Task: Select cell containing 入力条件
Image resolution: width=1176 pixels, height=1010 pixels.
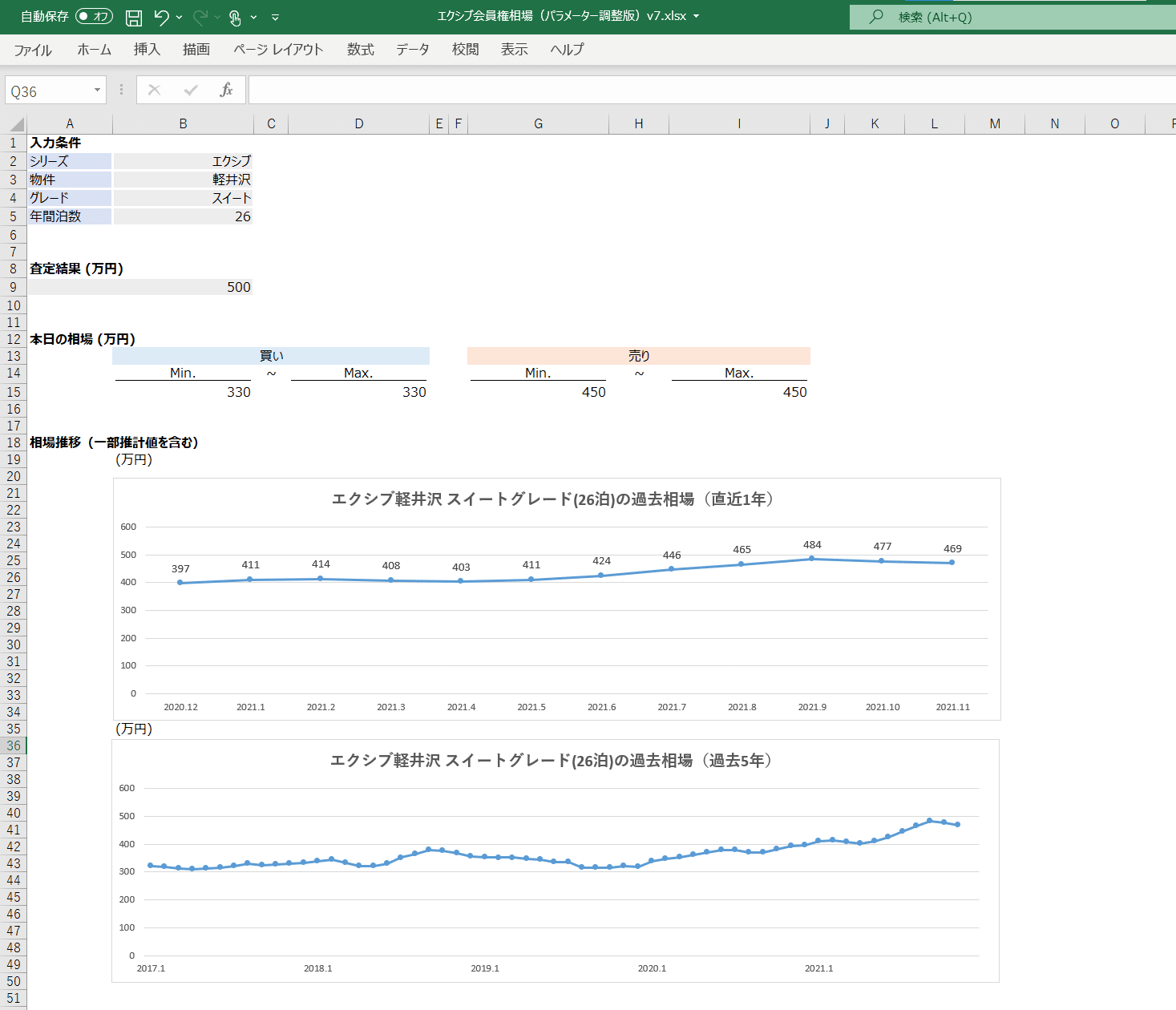Action: (x=70, y=143)
